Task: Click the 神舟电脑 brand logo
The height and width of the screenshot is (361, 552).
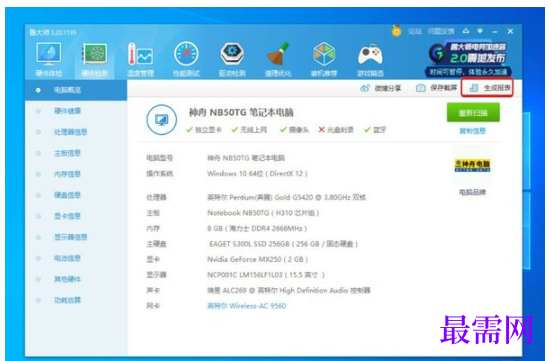Action: click(472, 165)
